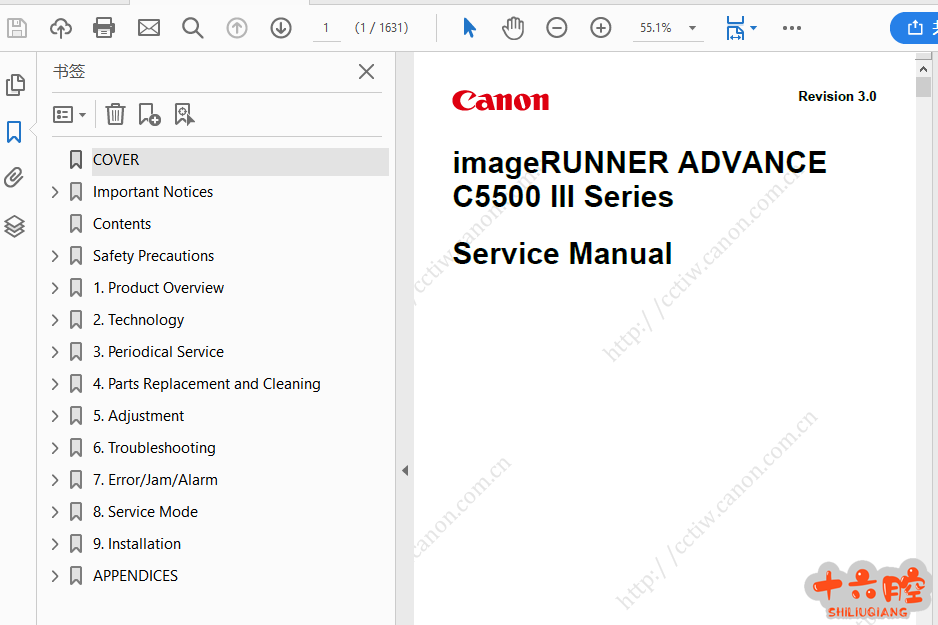Go to next page arrow
The image size is (938, 625).
281,28
